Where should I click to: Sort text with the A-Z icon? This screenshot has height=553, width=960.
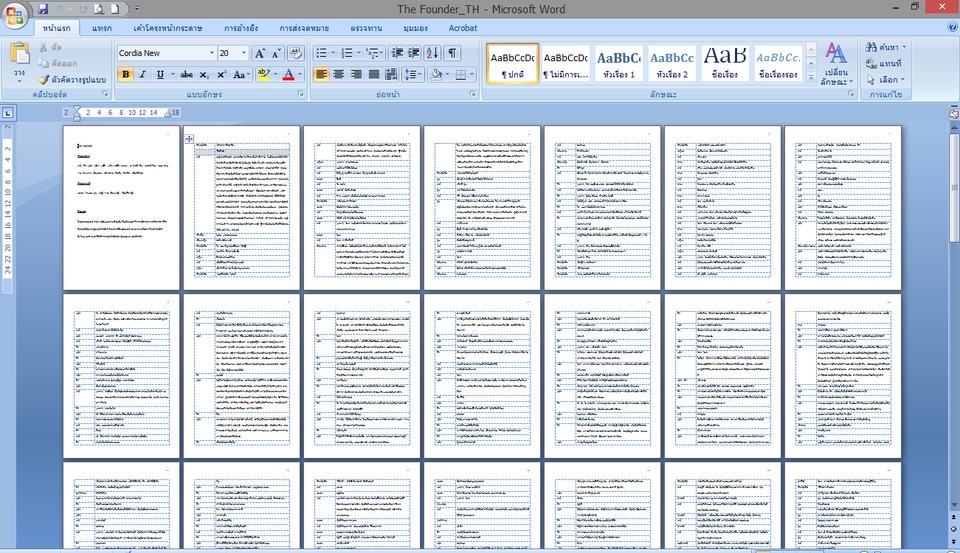pyautogui.click(x=432, y=53)
